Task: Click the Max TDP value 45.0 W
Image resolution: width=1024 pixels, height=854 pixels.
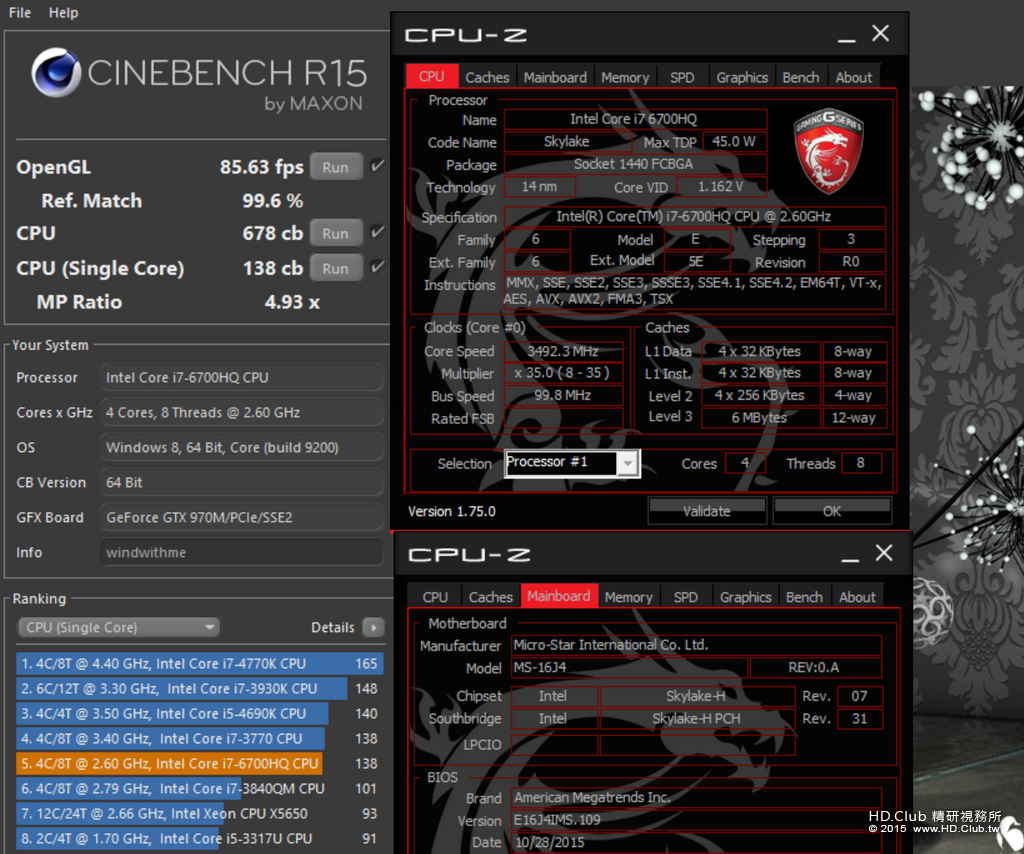Action: pyautogui.click(x=733, y=142)
